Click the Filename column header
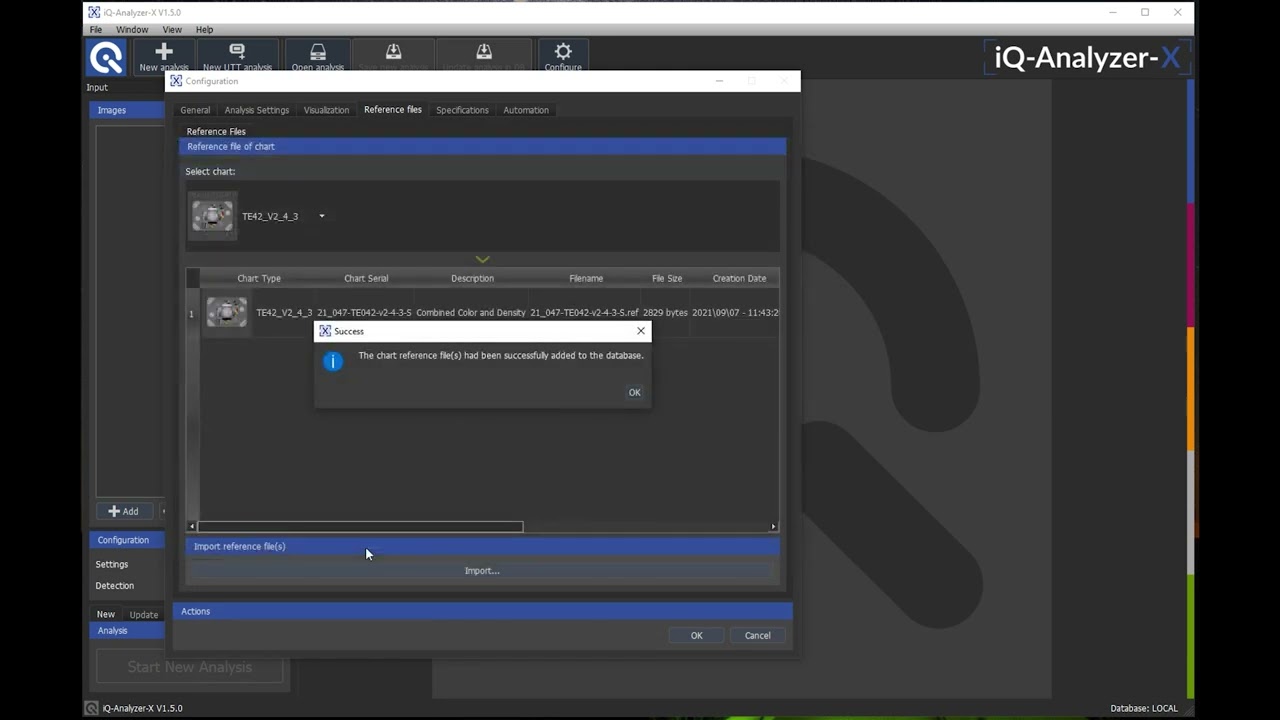 pos(586,278)
